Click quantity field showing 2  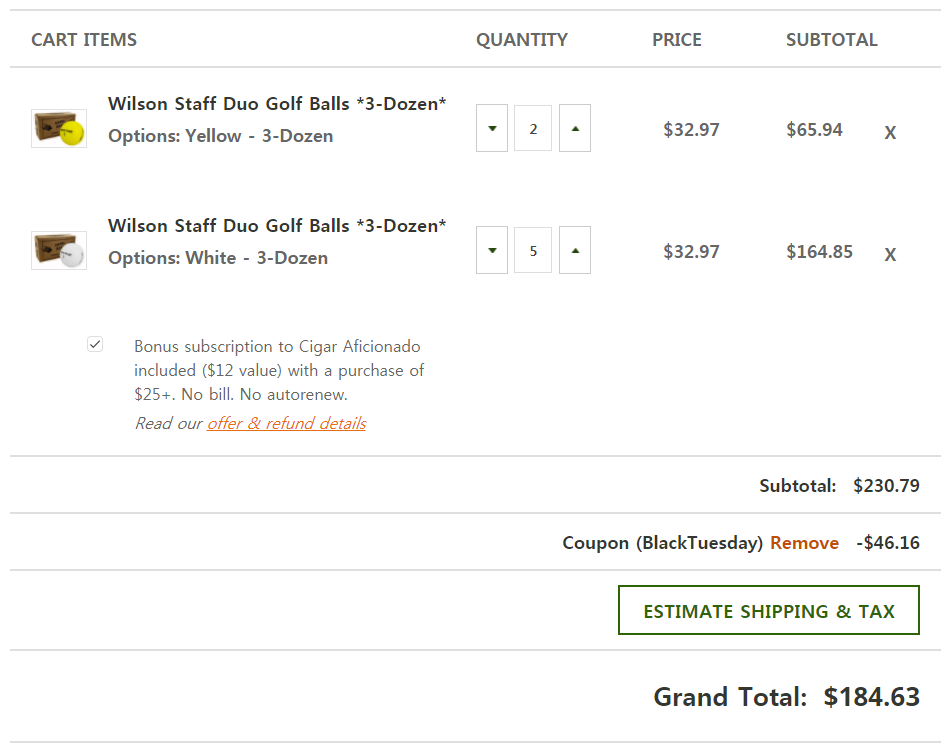coord(533,129)
